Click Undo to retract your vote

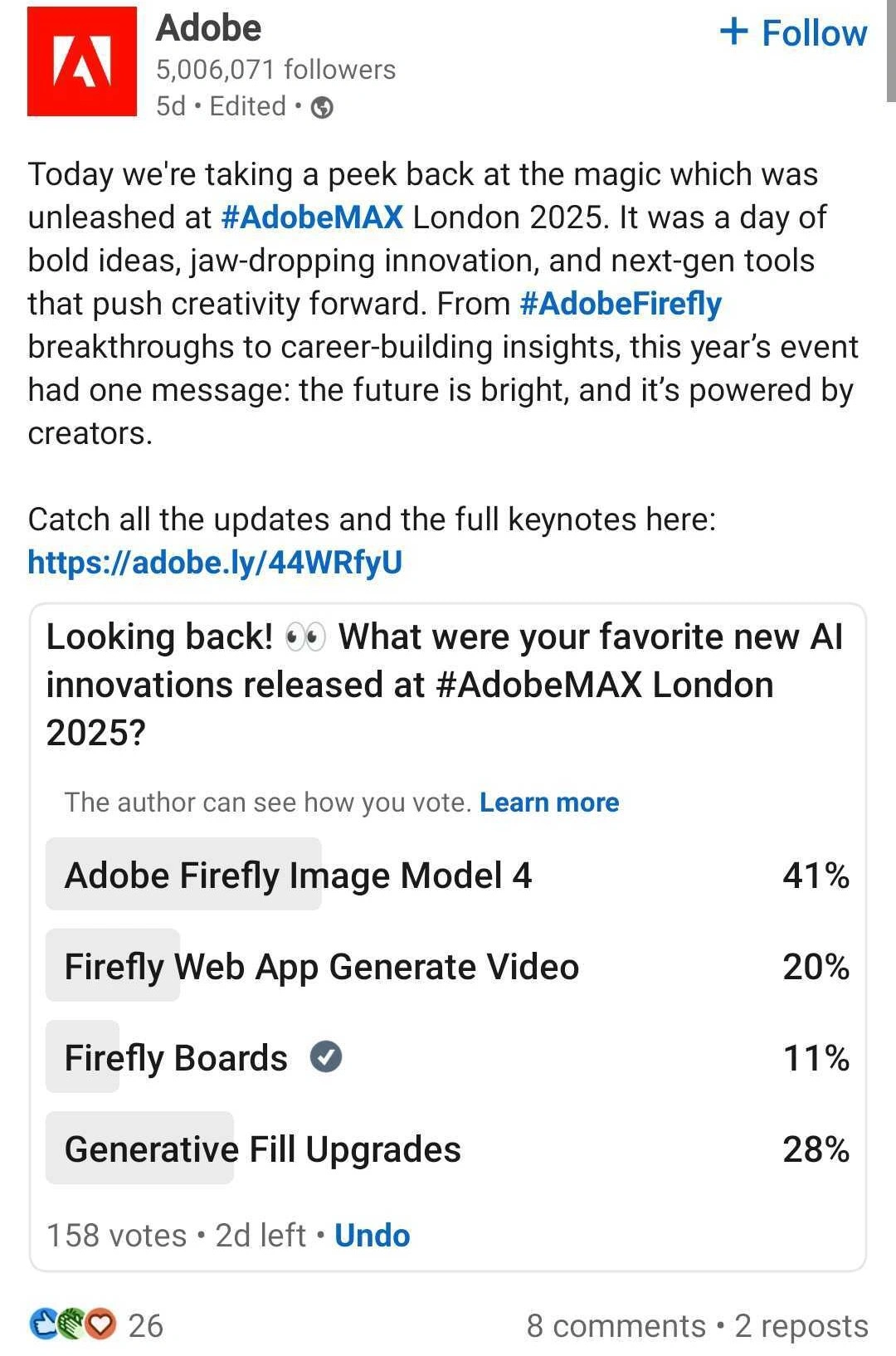(372, 1235)
